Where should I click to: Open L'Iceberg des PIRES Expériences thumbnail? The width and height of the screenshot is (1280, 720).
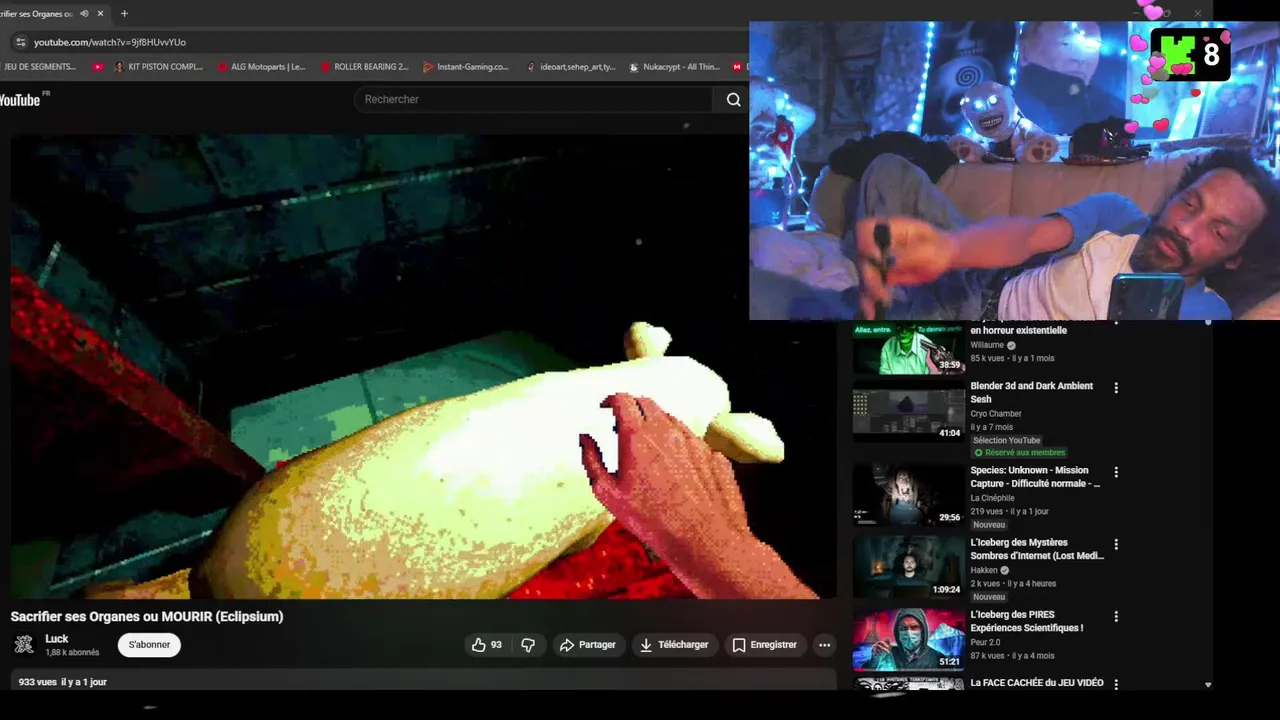pyautogui.click(x=908, y=640)
